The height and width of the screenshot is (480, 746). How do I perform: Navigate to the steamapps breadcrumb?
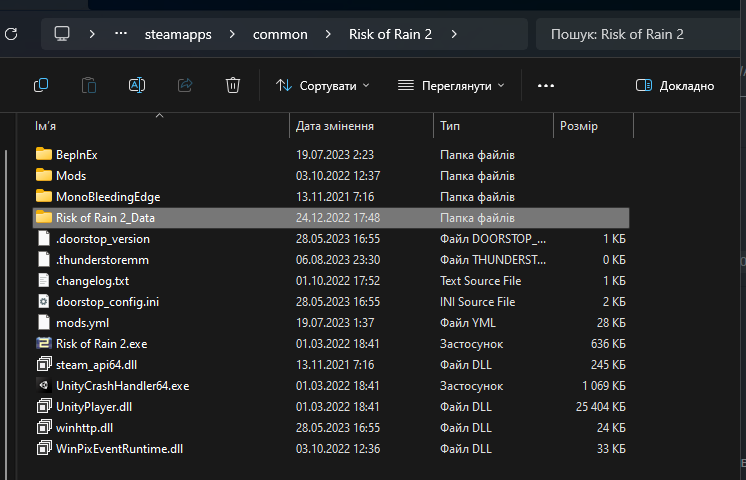178,34
